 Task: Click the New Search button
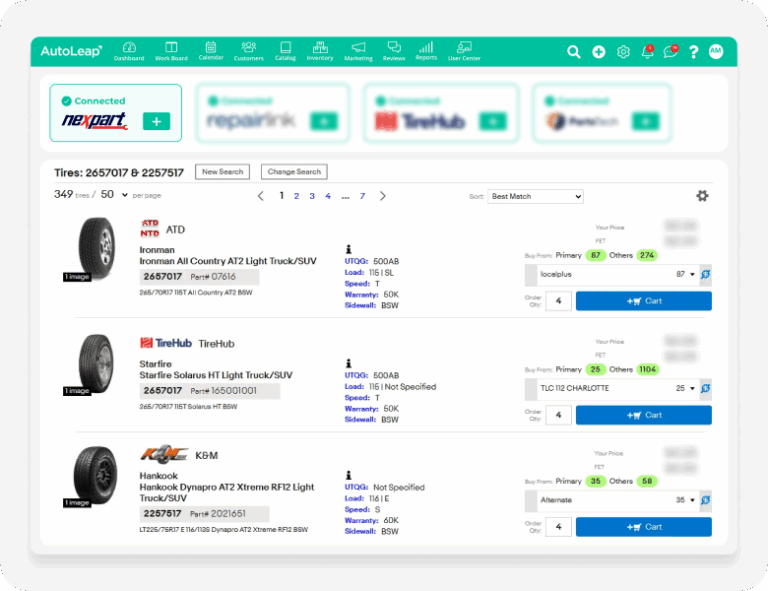pos(222,172)
